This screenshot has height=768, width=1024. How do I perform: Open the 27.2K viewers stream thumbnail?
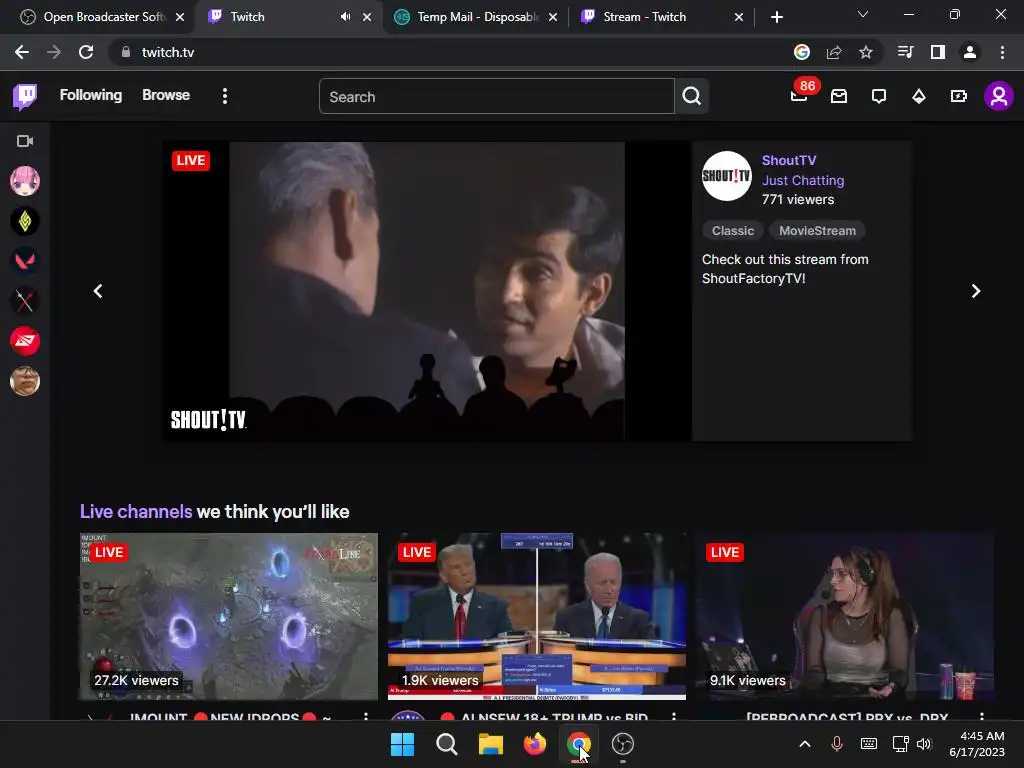point(229,616)
